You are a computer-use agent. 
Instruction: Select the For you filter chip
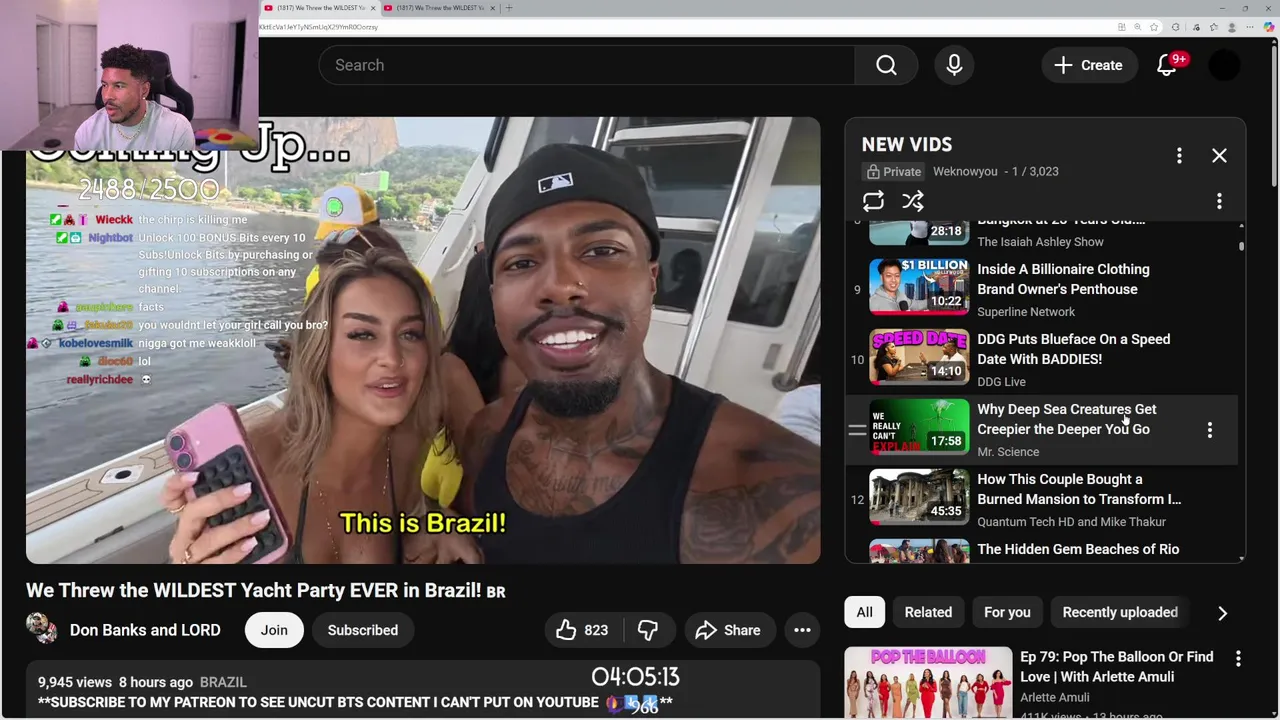click(x=1007, y=612)
